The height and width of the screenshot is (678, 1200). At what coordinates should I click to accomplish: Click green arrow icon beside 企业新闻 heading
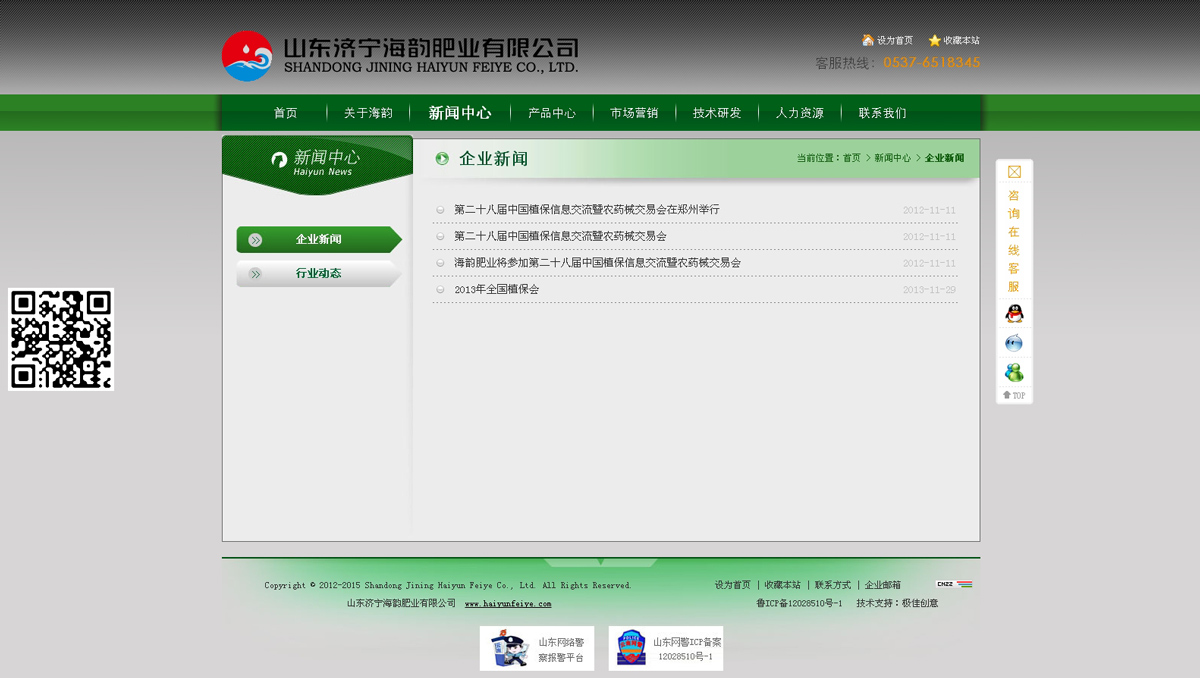442,158
